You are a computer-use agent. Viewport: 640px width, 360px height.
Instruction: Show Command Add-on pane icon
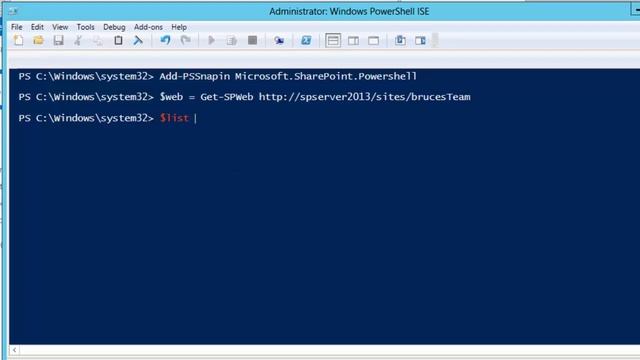coord(420,40)
